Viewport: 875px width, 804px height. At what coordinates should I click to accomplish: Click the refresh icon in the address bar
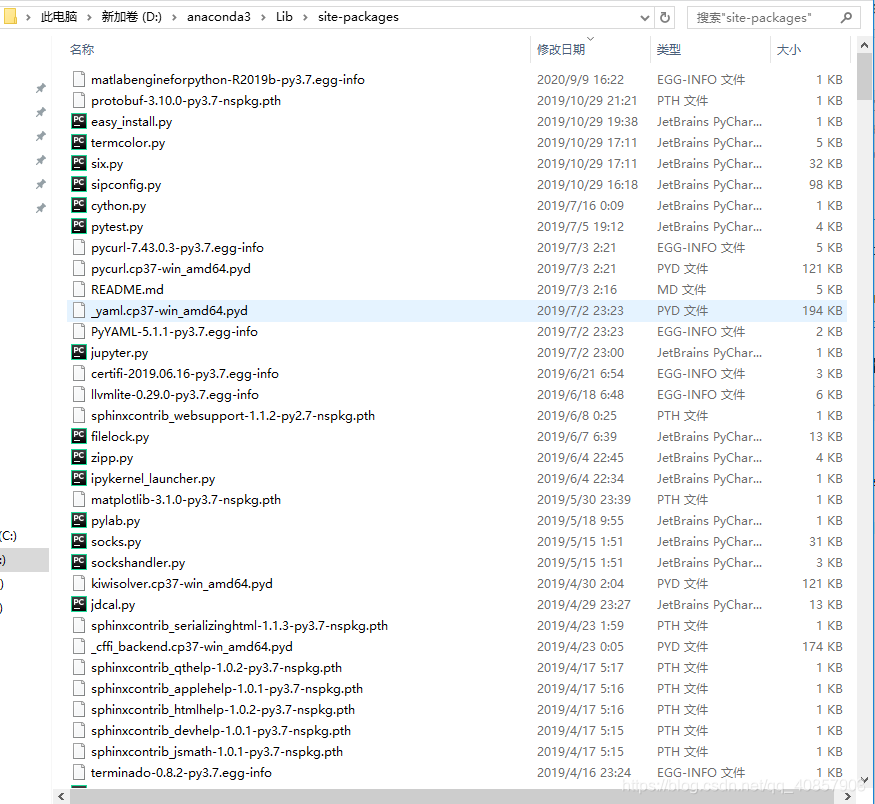664,16
